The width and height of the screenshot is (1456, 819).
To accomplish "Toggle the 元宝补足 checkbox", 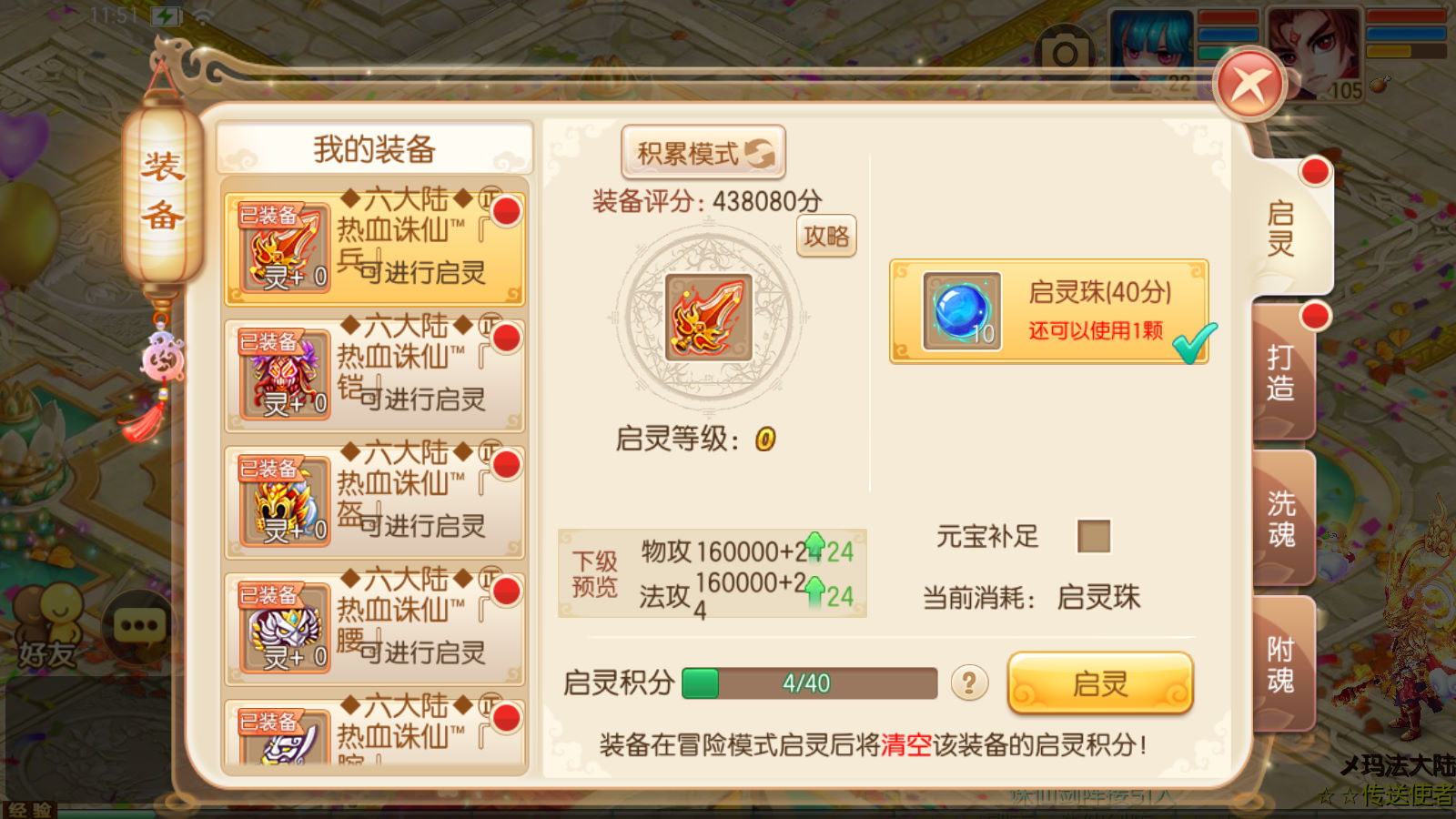I will (x=1094, y=536).
